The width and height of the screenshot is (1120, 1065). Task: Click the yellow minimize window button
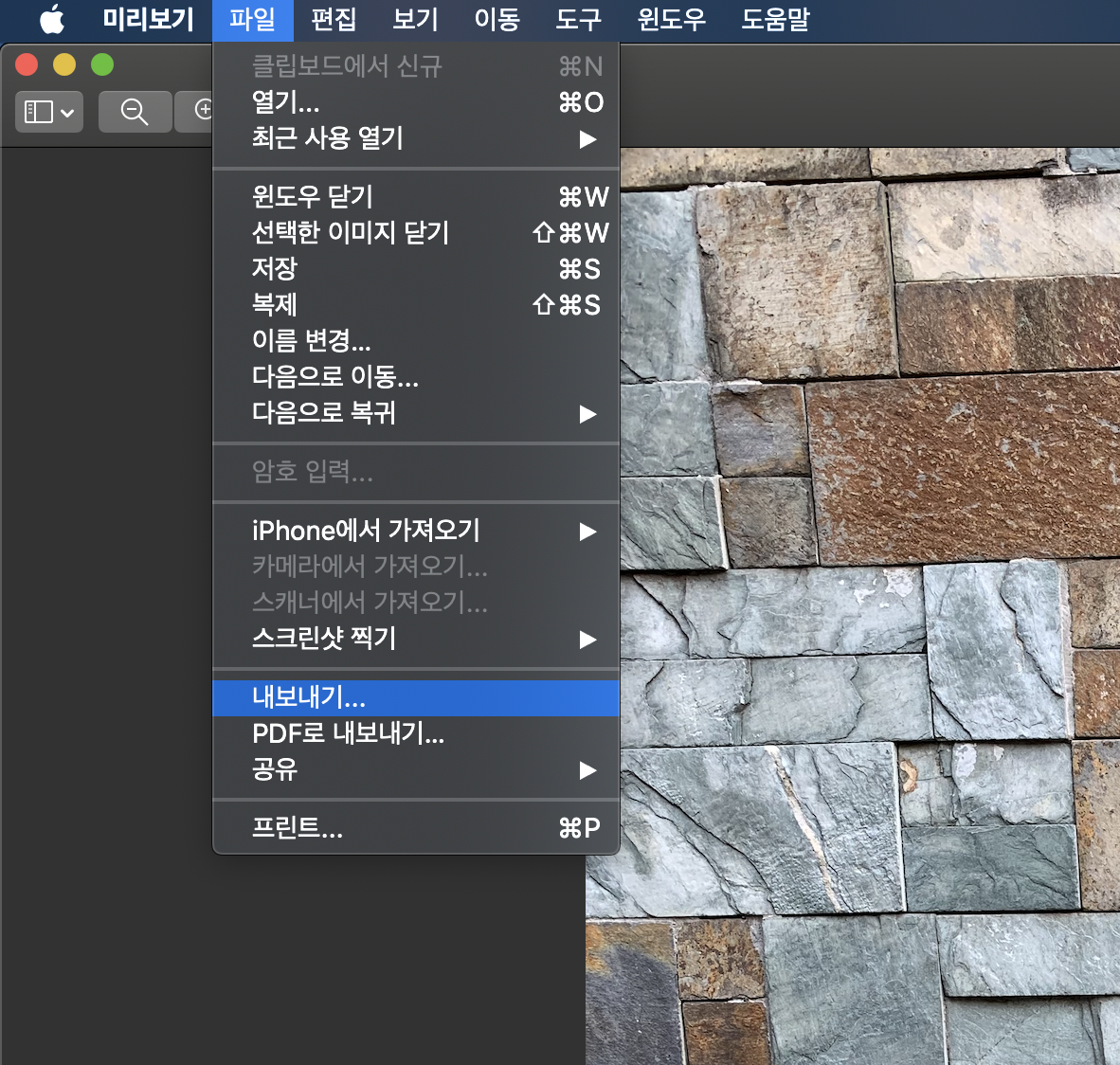pos(64,64)
